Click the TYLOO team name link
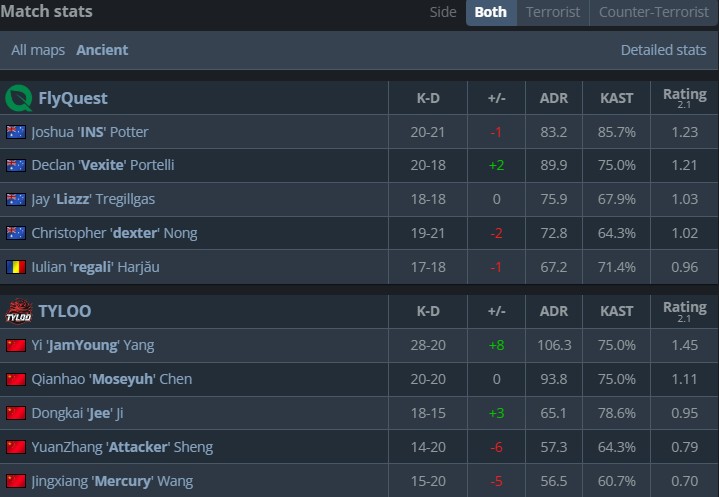 [64, 312]
